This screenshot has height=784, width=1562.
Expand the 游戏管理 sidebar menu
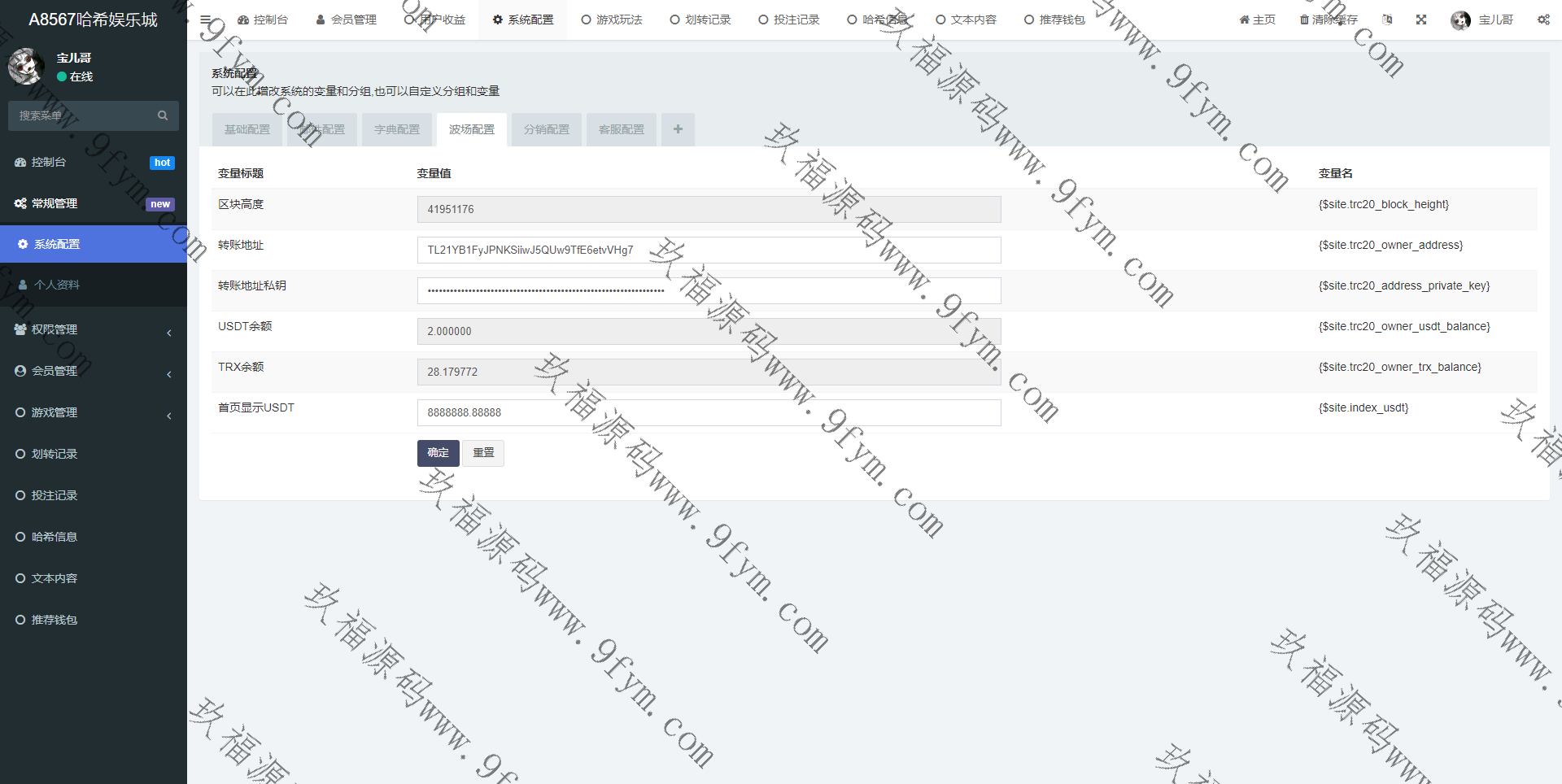click(94, 412)
